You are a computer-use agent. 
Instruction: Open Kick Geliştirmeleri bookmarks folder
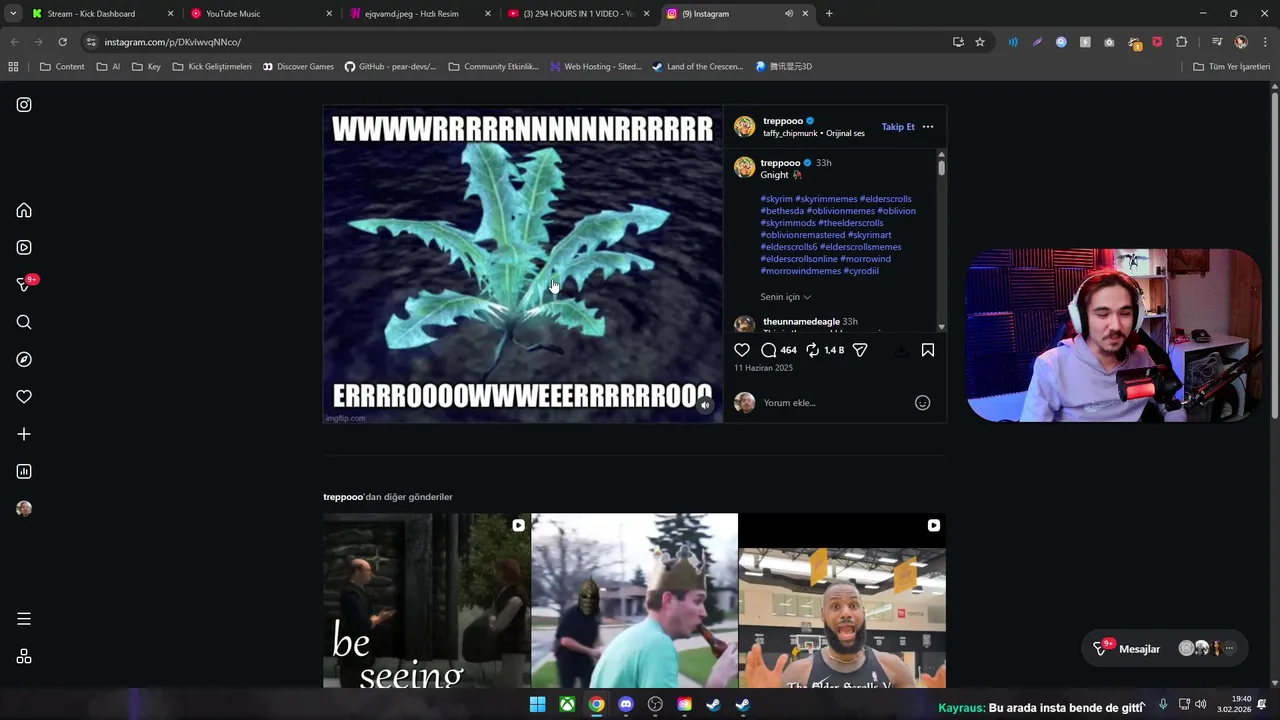(212, 67)
